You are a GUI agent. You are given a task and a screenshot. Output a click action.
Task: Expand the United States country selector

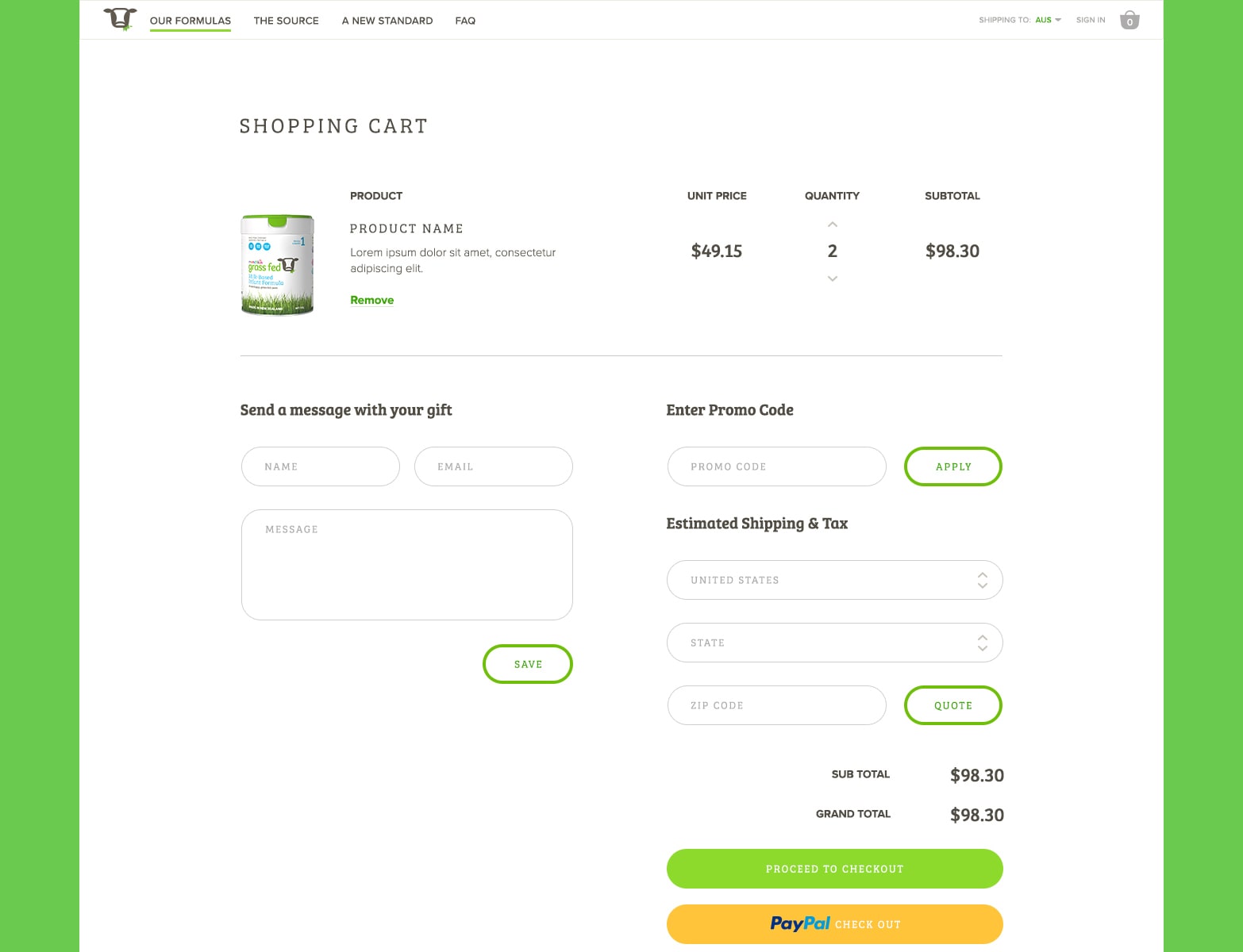834,580
